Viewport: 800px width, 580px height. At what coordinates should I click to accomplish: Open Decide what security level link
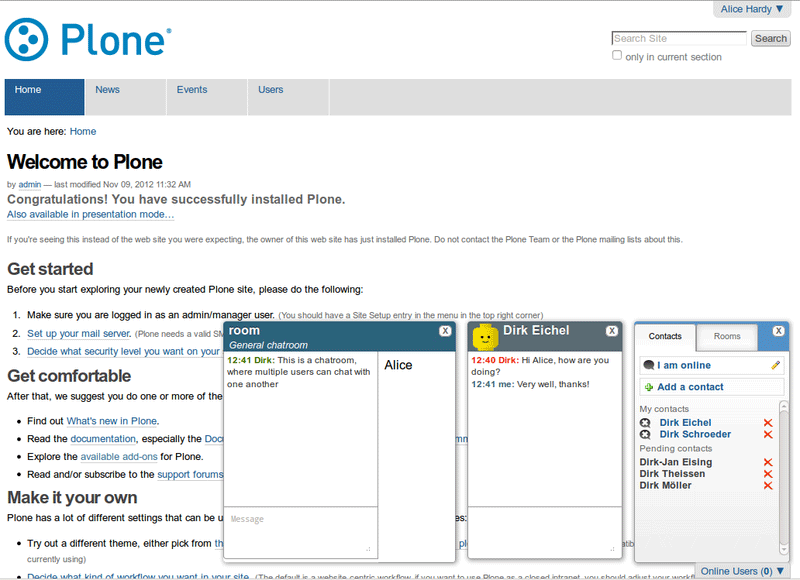pos(123,351)
